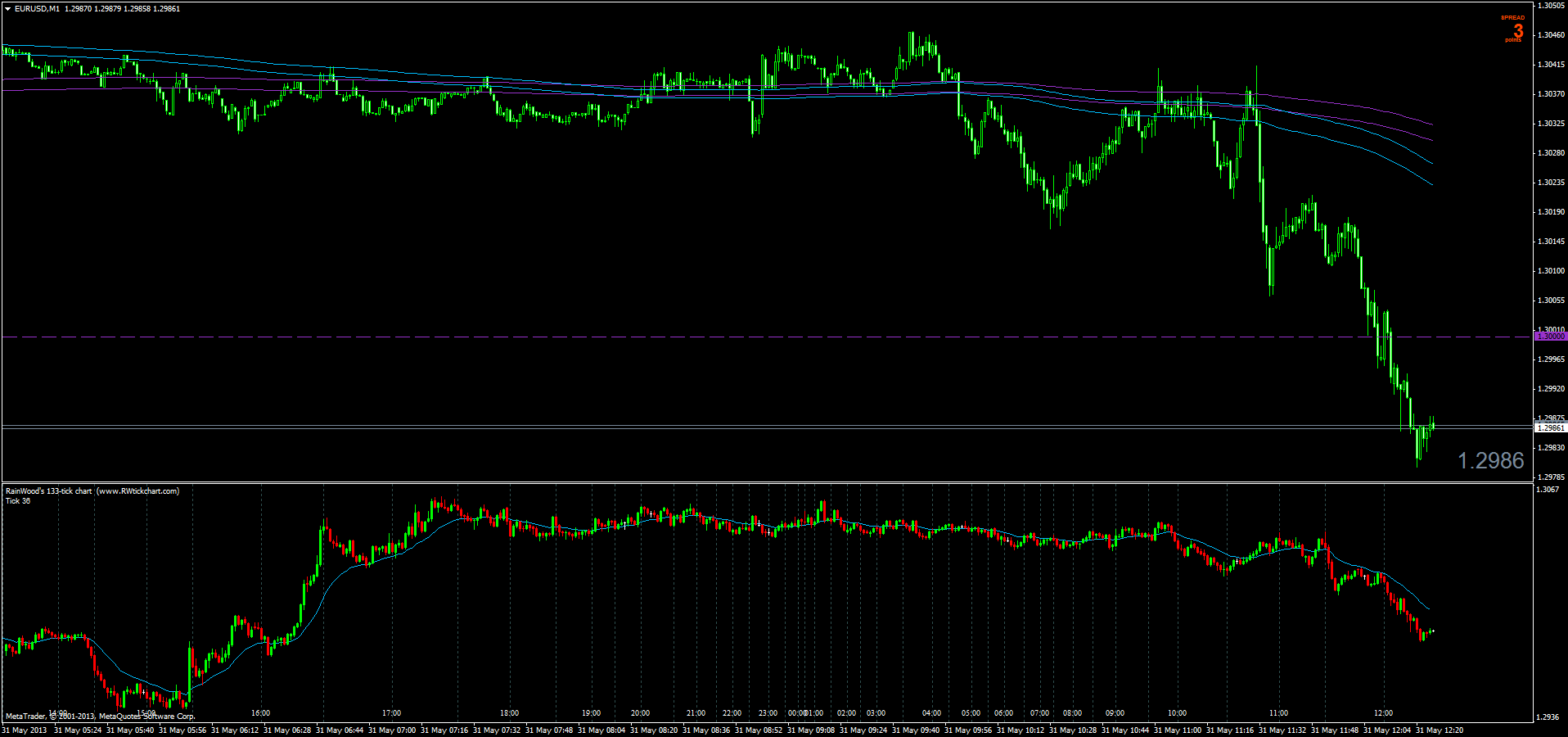Click the 31 May 07:48 time label
Screen dimensions: 1568x737
point(549,730)
